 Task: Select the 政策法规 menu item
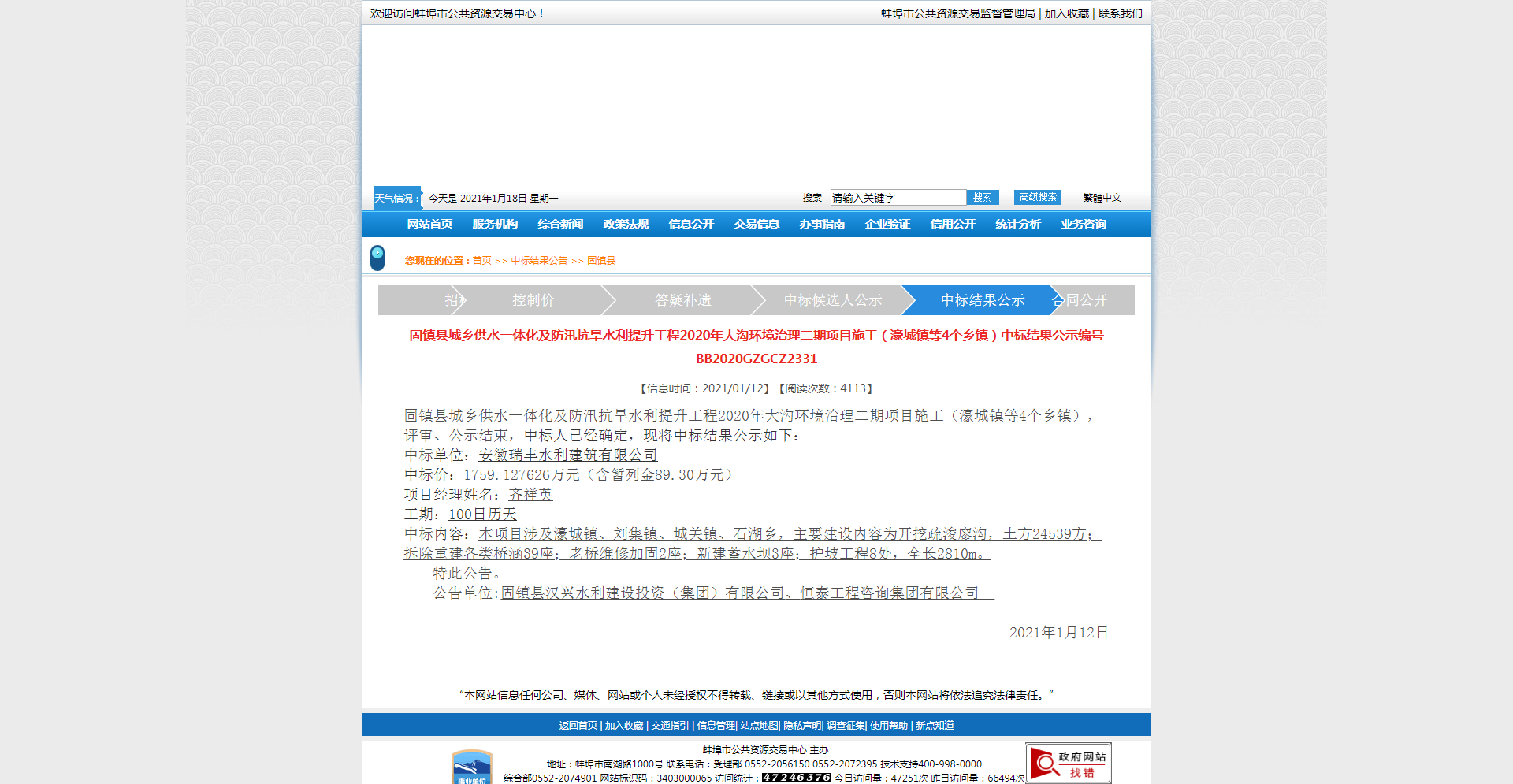[626, 225]
